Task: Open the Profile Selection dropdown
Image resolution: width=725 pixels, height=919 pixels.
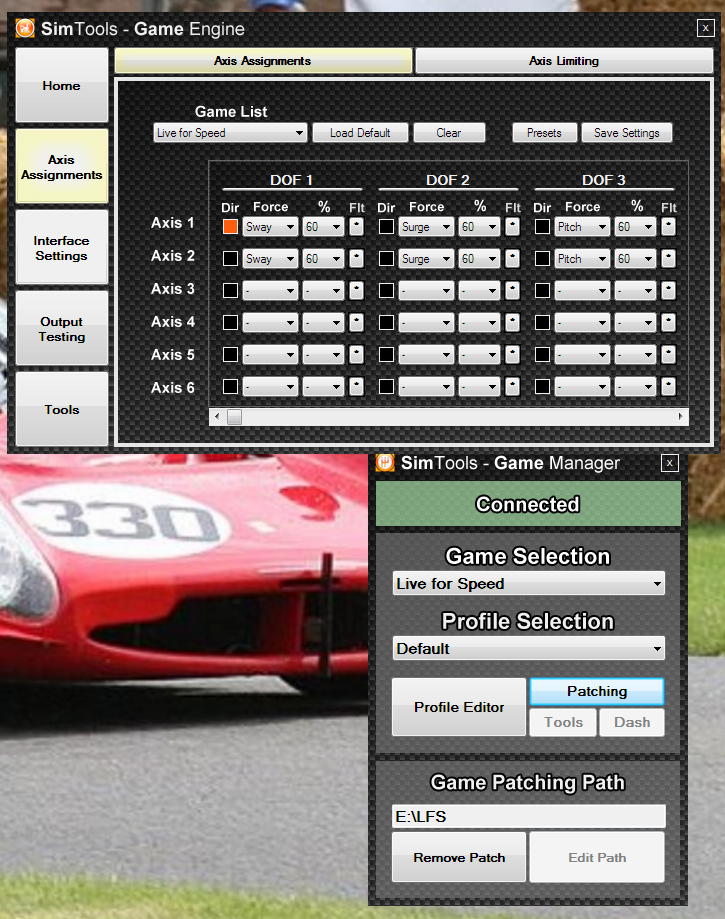Action: pyautogui.click(x=528, y=649)
